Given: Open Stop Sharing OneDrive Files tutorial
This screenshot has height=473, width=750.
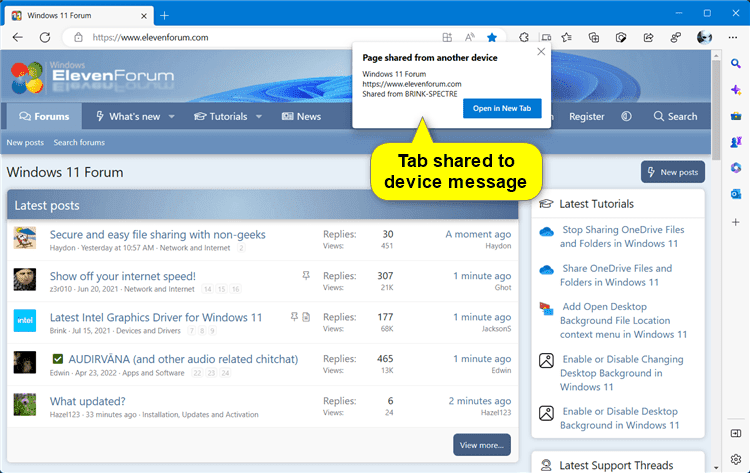Looking at the screenshot, I should 622,237.
